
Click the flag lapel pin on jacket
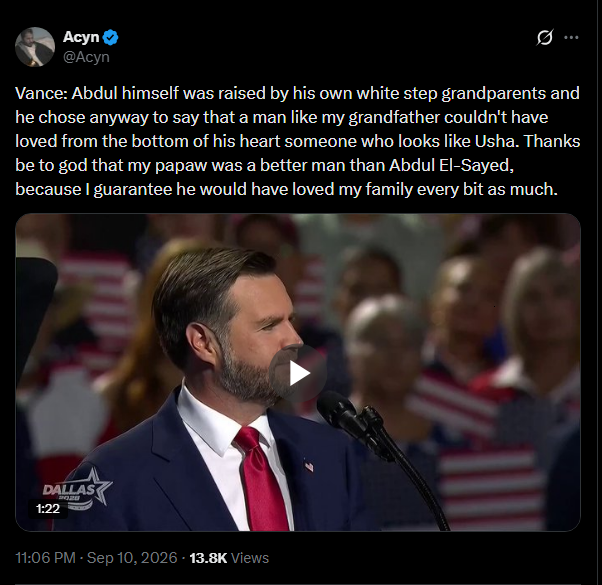[x=309, y=466]
